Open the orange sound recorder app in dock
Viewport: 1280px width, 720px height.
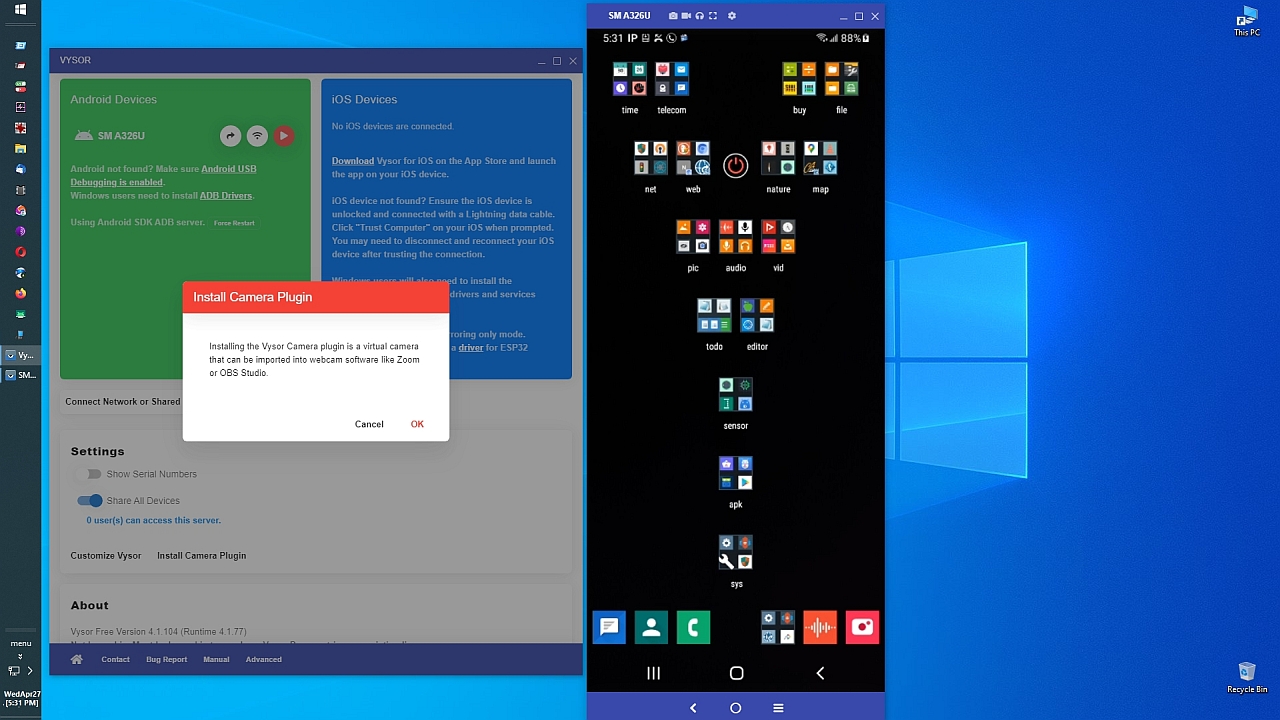click(x=820, y=627)
